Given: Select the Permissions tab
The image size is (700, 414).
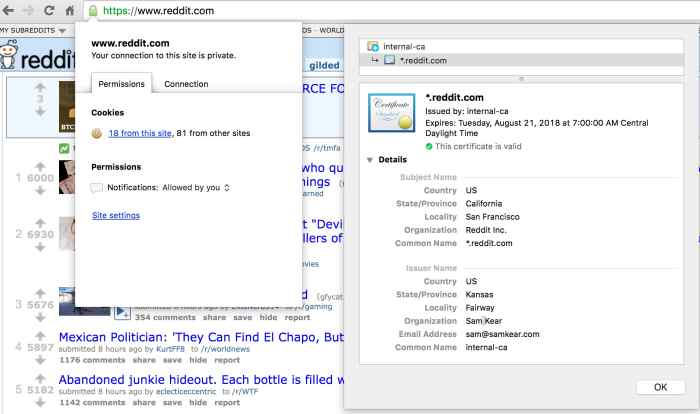Looking at the screenshot, I should [121, 85].
